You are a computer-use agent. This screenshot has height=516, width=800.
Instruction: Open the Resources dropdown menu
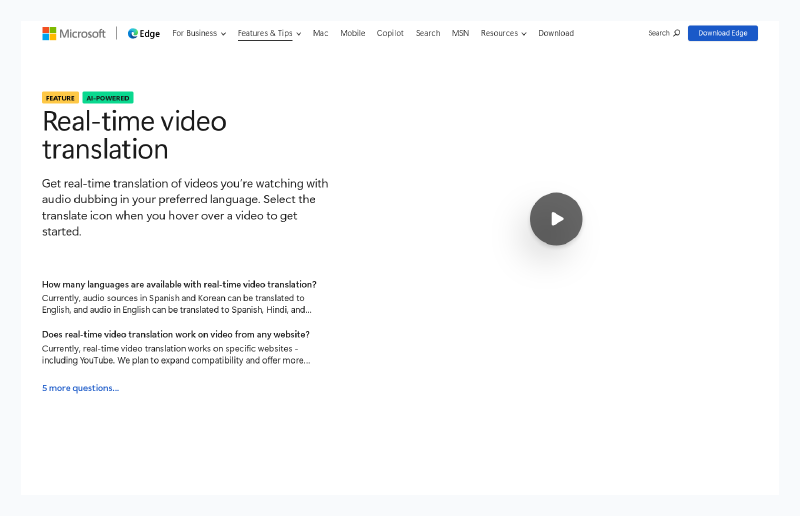pyautogui.click(x=503, y=33)
